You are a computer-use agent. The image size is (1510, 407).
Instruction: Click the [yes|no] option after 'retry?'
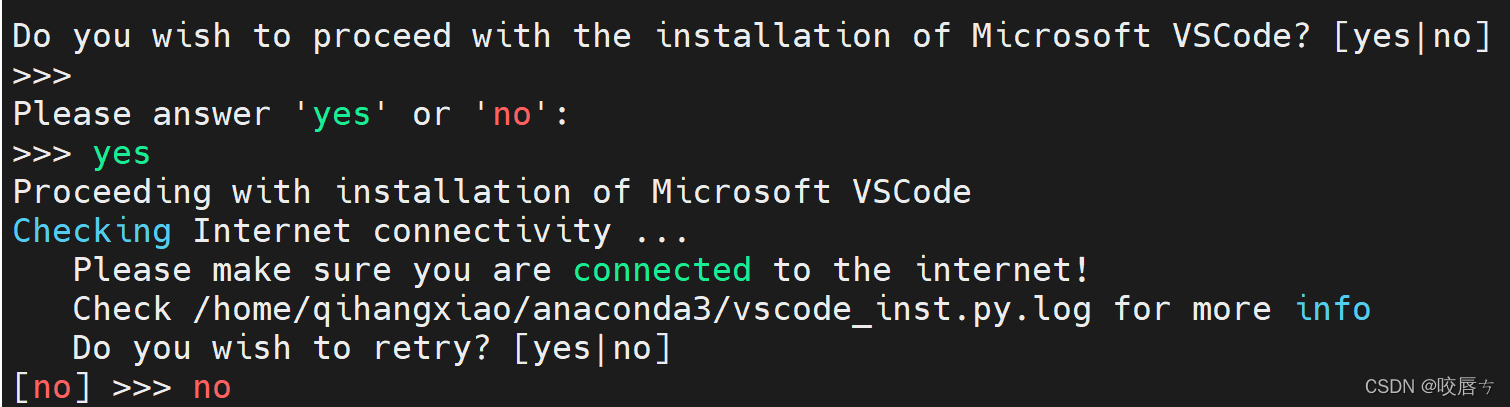click(x=592, y=348)
